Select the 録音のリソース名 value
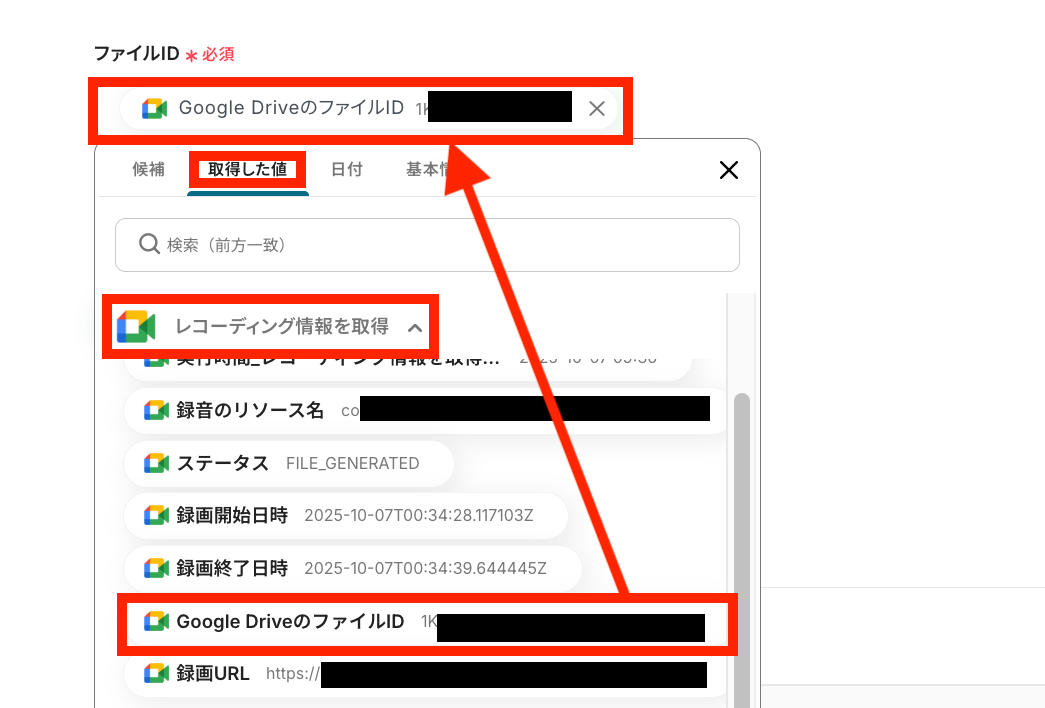The image size is (1045, 708). (x=427, y=410)
